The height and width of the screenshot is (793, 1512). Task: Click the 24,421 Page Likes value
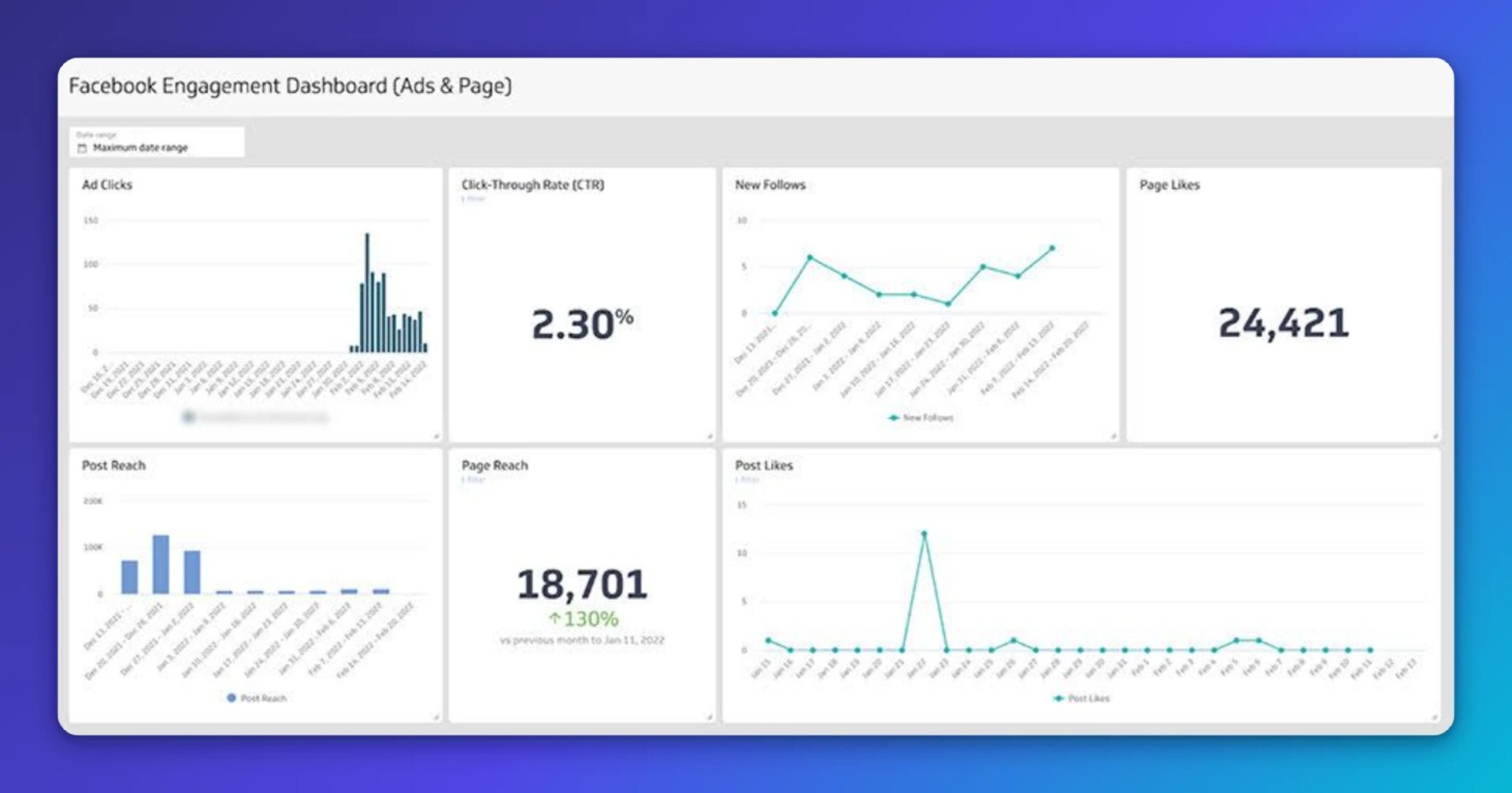point(1284,323)
